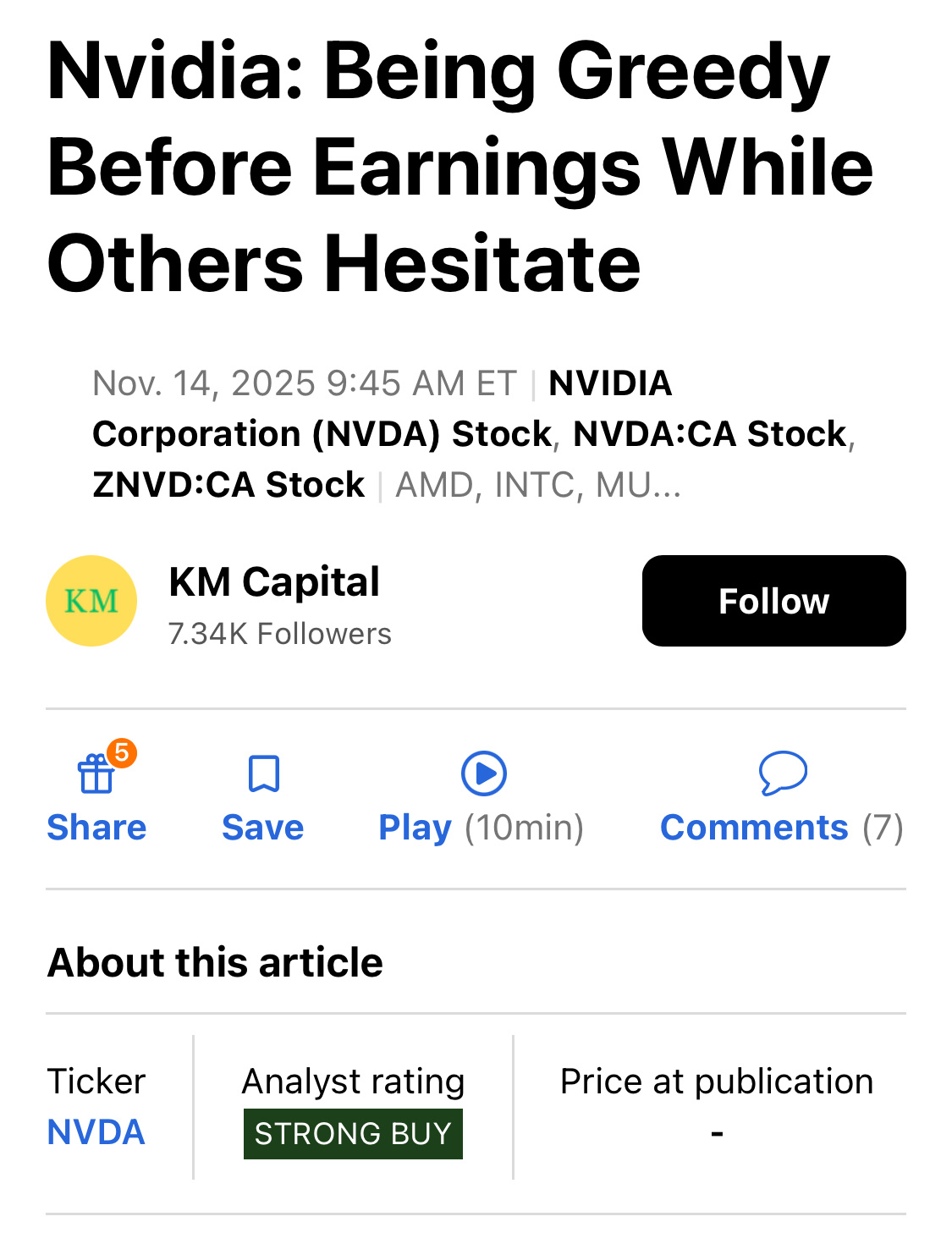The height and width of the screenshot is (1233, 952).
Task: Click the play button for the audio version
Action: [483, 773]
